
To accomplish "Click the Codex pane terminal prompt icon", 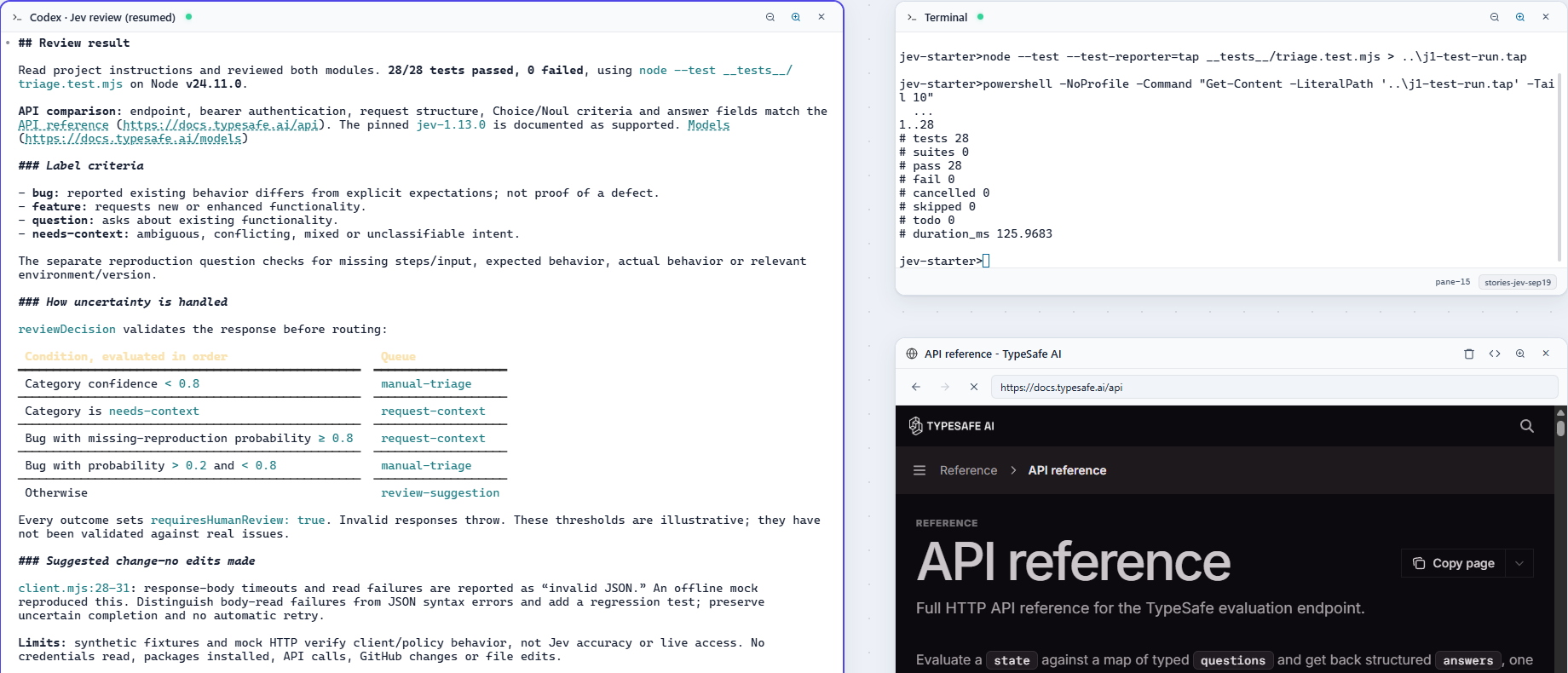I will point(17,17).
